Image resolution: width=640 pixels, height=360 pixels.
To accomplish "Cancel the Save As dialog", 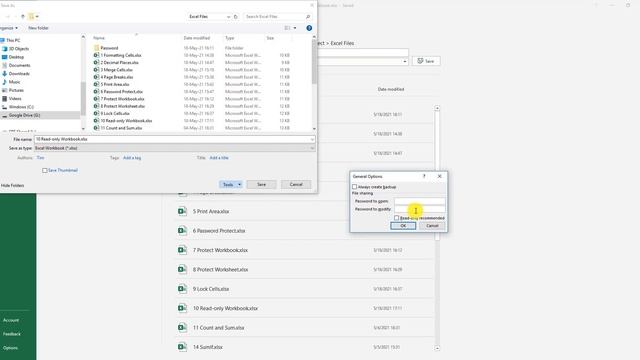I will pyautogui.click(x=296, y=184).
